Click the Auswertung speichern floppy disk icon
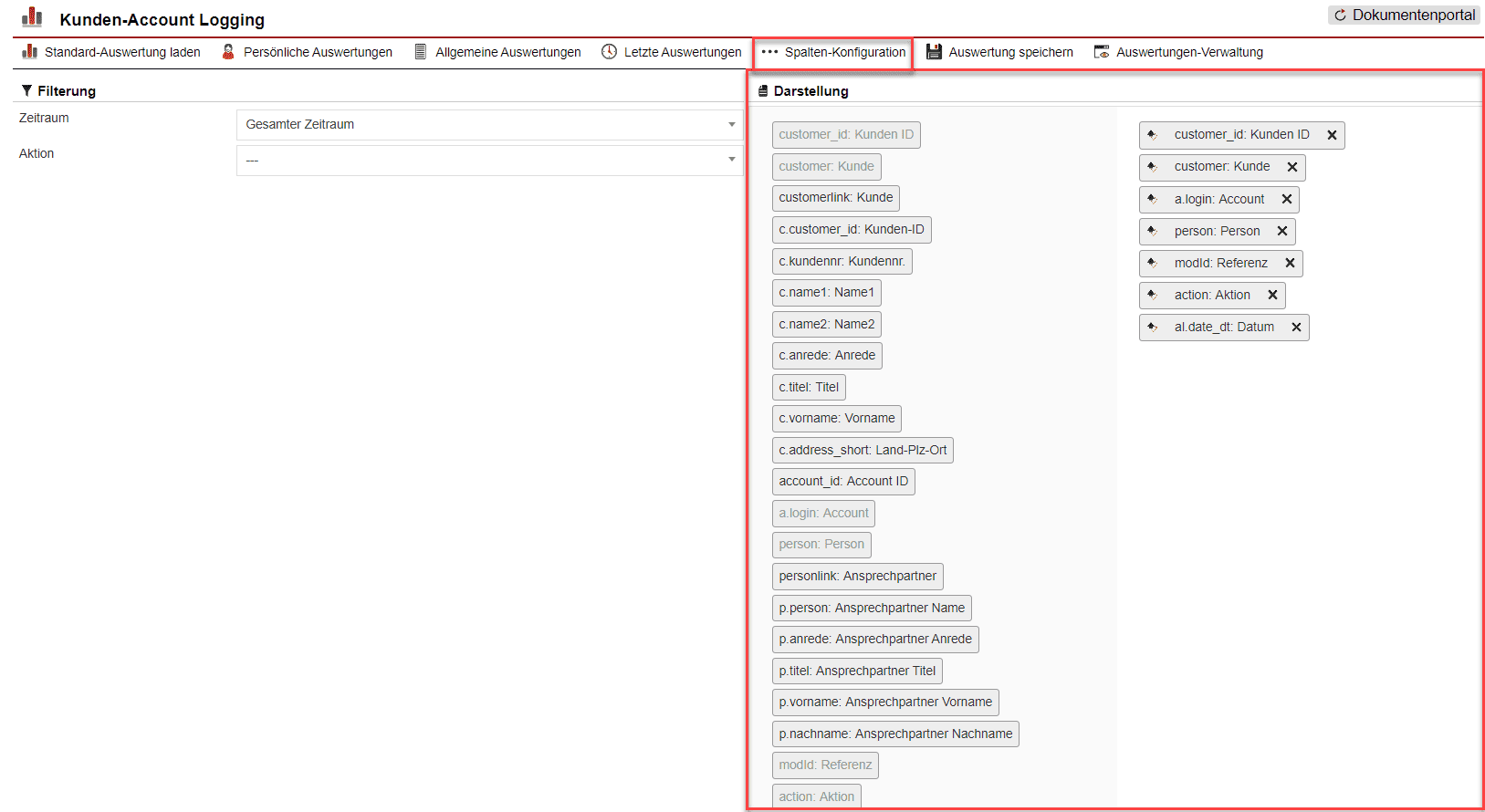 click(934, 52)
